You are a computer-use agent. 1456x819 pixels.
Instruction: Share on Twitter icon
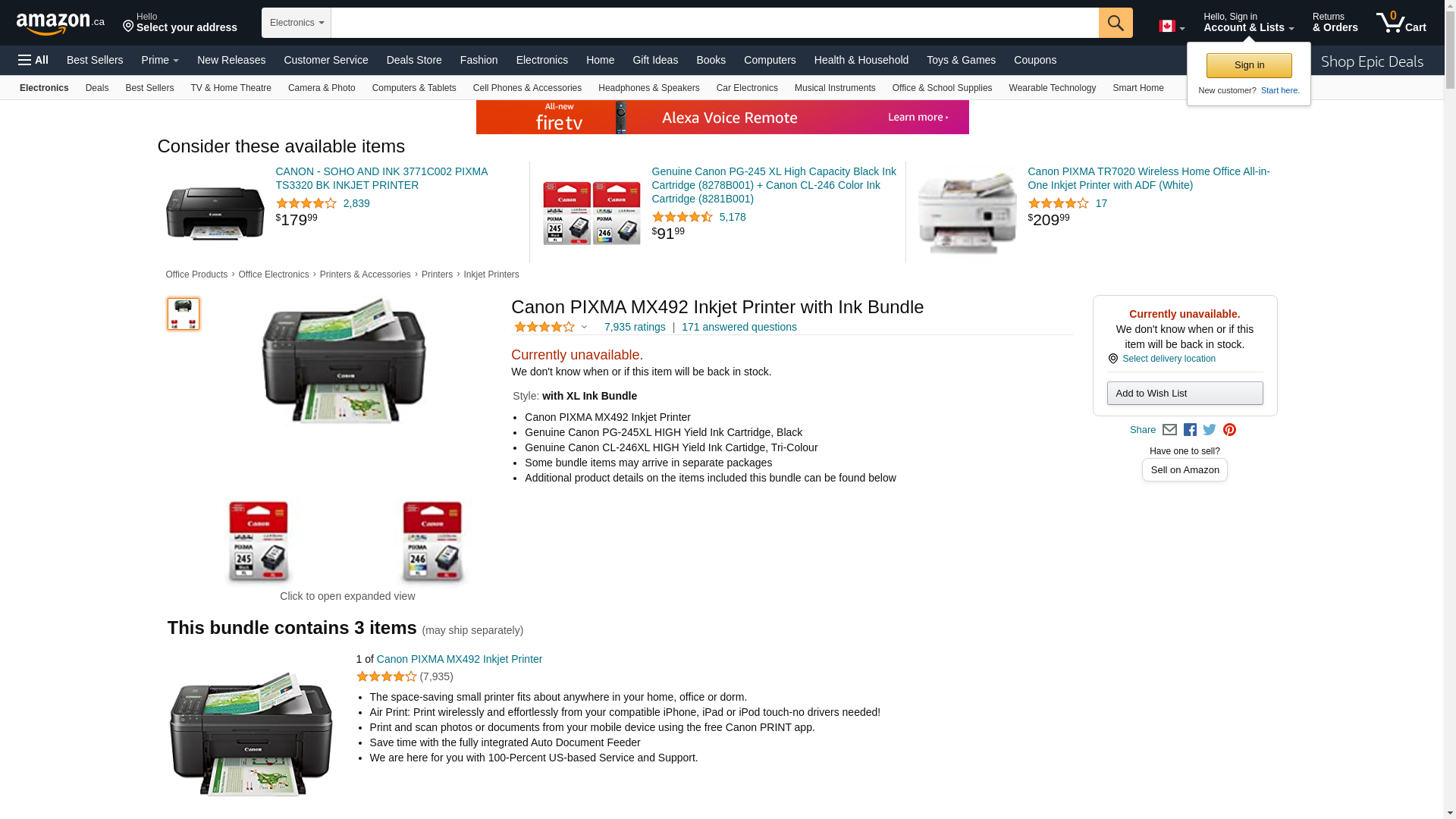click(x=1210, y=430)
